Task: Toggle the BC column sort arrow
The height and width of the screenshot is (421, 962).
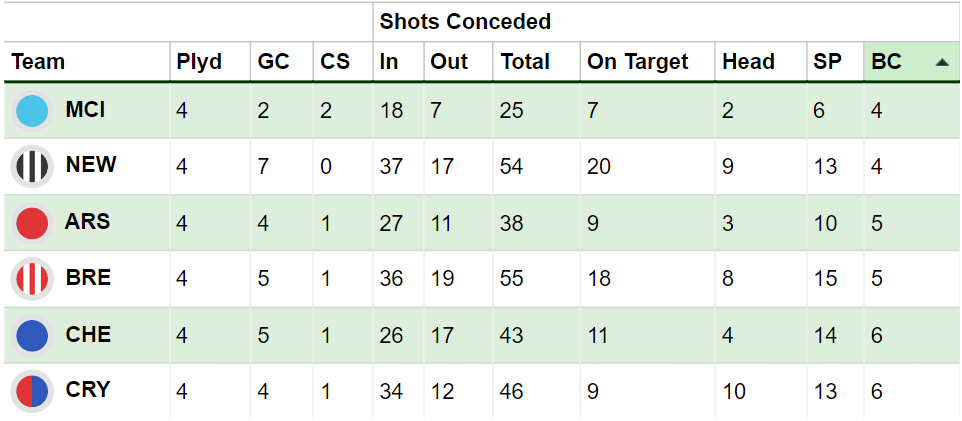Action: click(941, 62)
